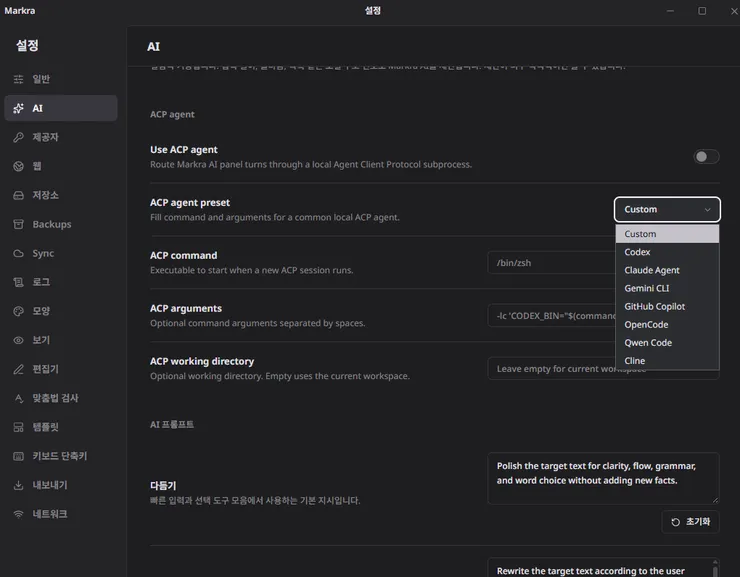740x577 pixels.
Task: Focus the ACP arguments input field
Action: [x=551, y=316]
